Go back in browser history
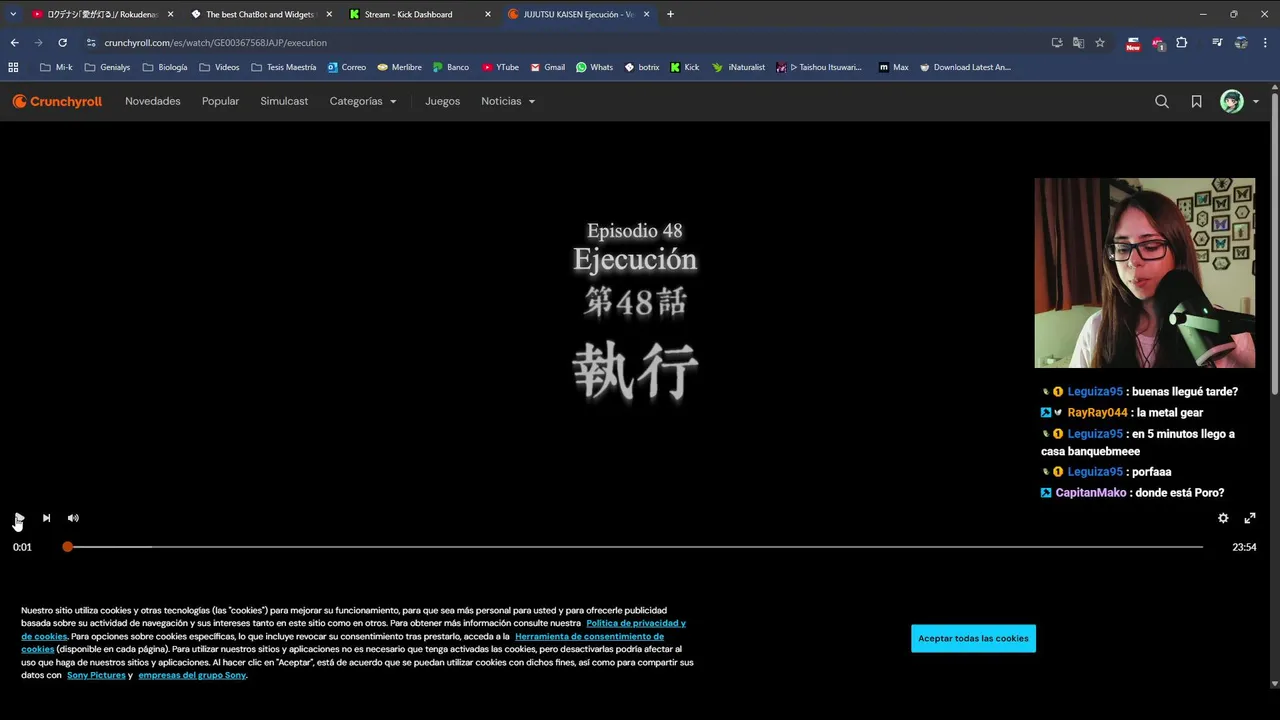Screen dimensions: 1280x720 coord(14,43)
